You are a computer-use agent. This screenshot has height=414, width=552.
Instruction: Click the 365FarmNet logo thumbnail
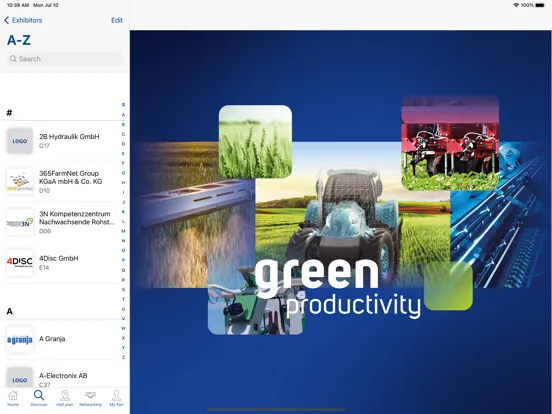20,182
